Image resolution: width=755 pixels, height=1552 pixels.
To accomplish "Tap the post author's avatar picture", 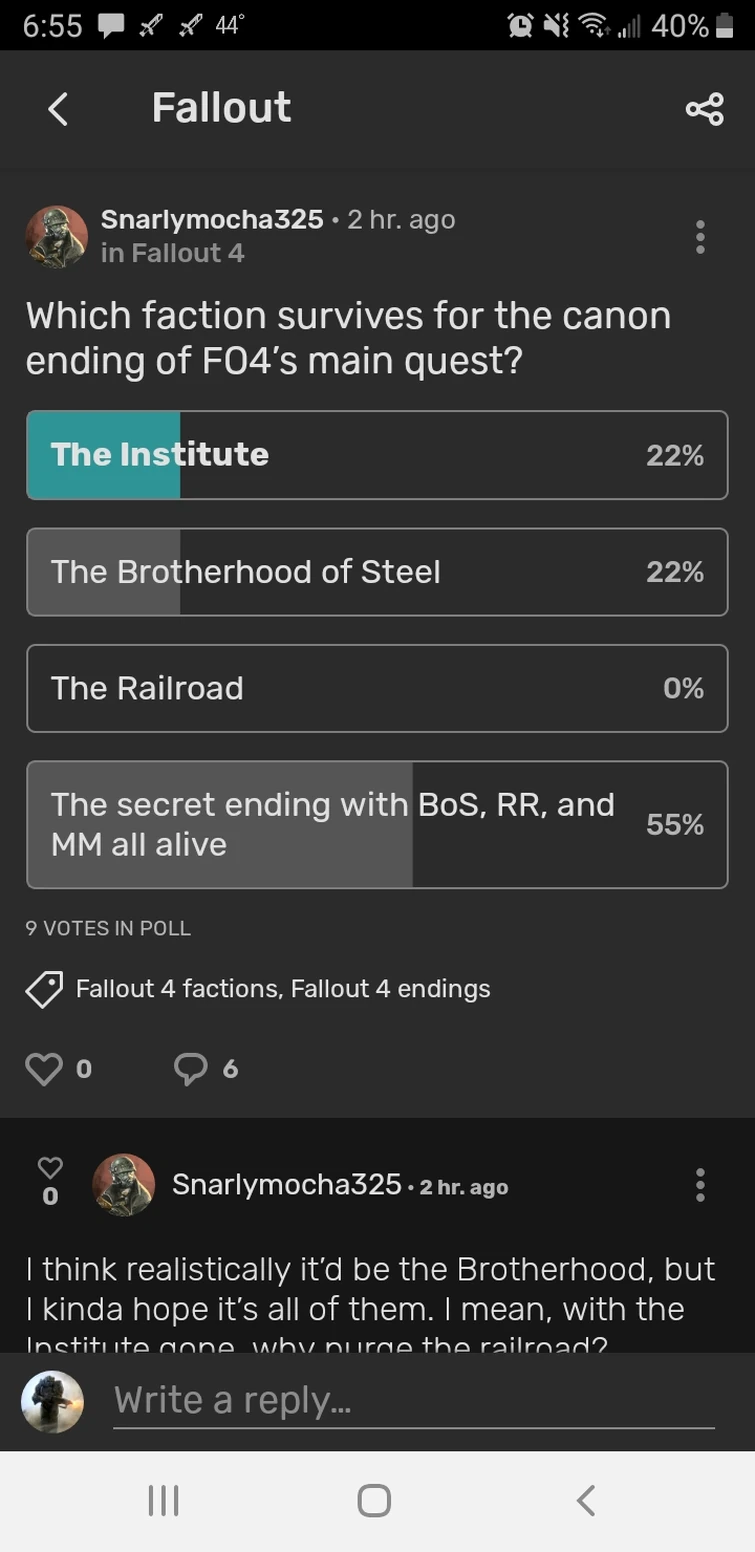I will pyautogui.click(x=56, y=237).
